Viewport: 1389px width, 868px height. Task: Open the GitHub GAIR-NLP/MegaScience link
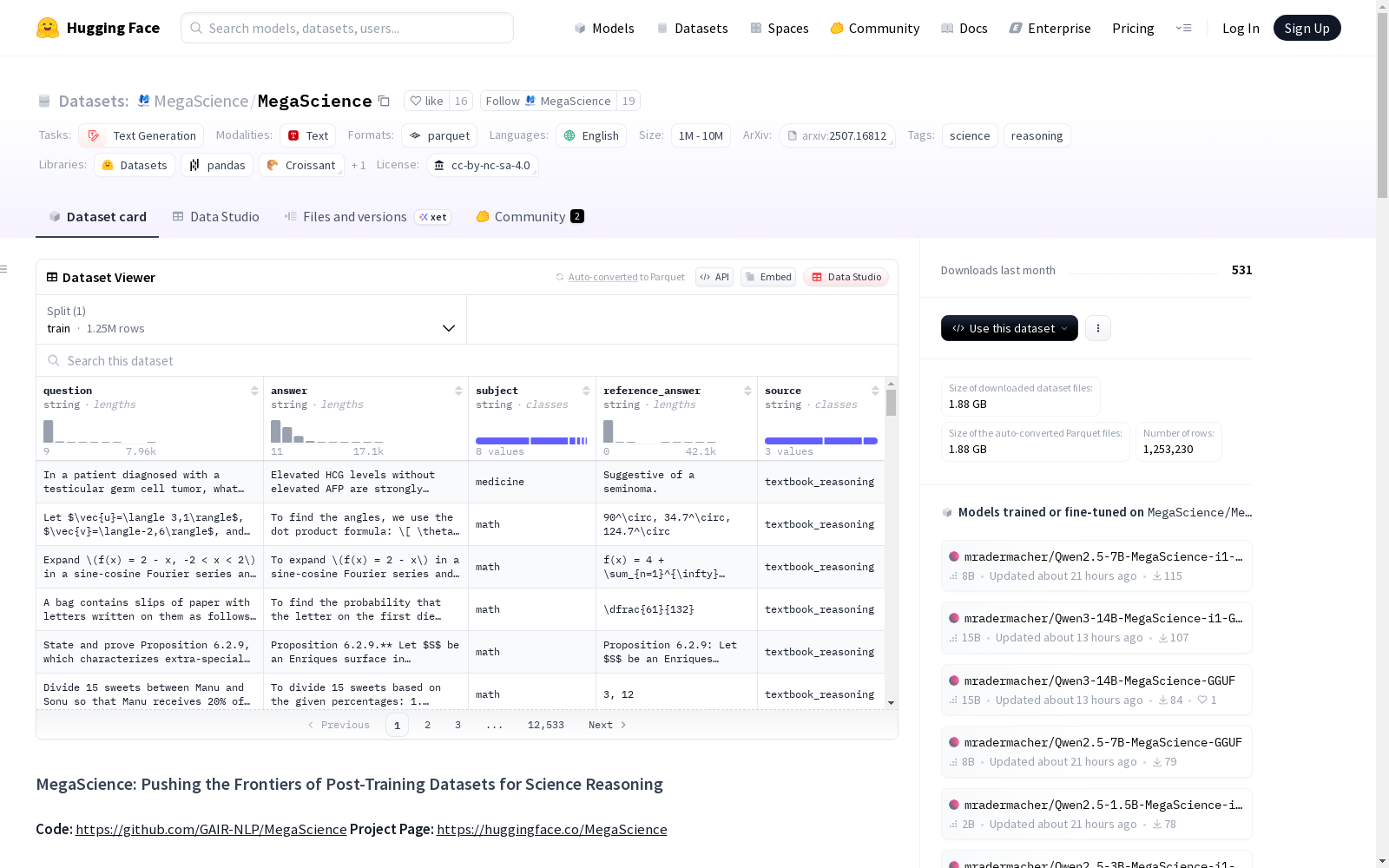(x=211, y=829)
